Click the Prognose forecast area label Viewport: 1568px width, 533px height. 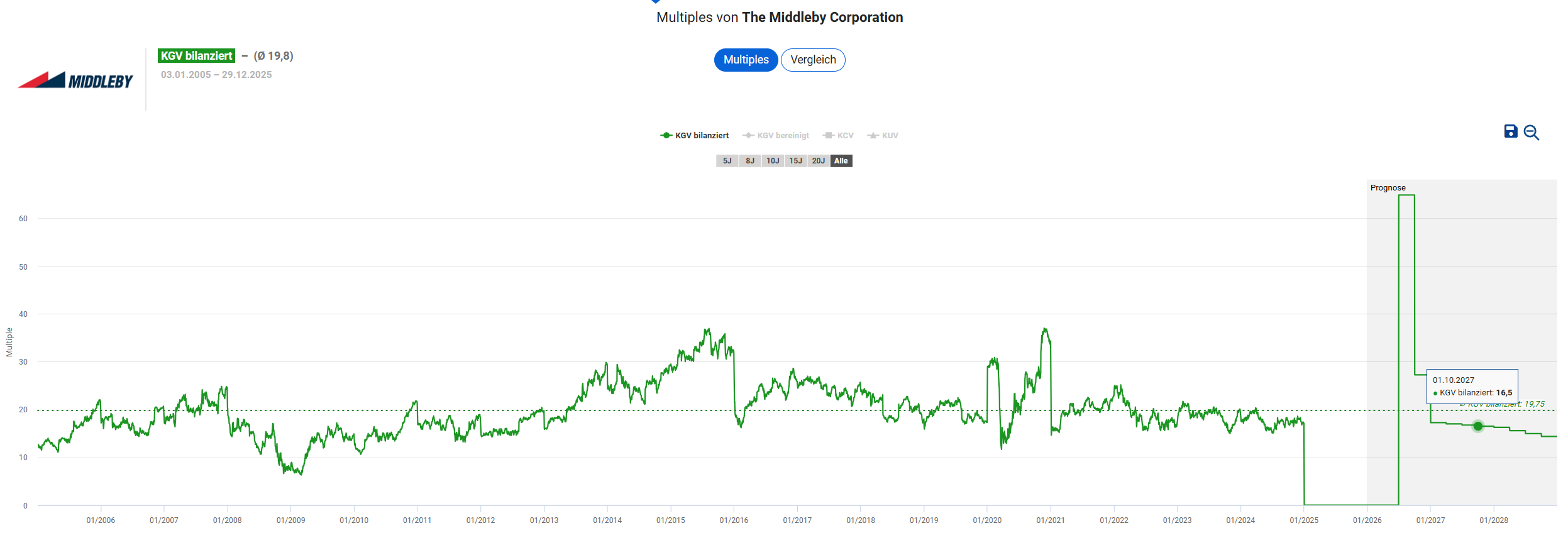point(1388,188)
